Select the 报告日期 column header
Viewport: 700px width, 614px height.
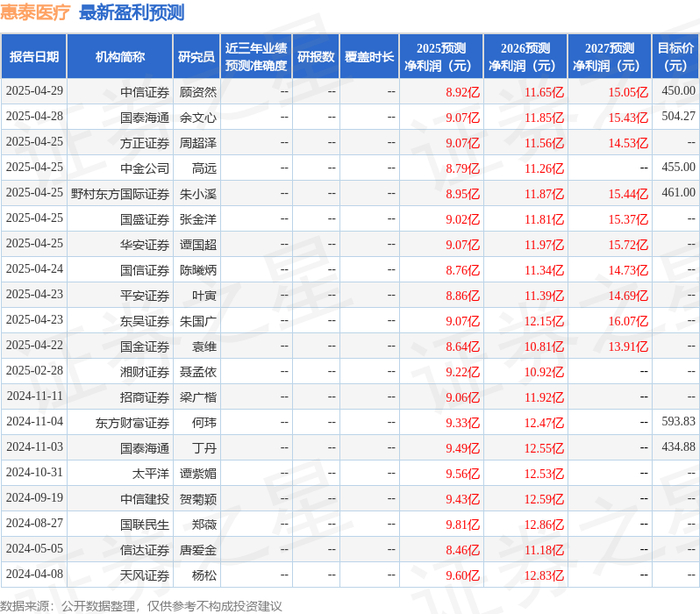tap(34, 56)
